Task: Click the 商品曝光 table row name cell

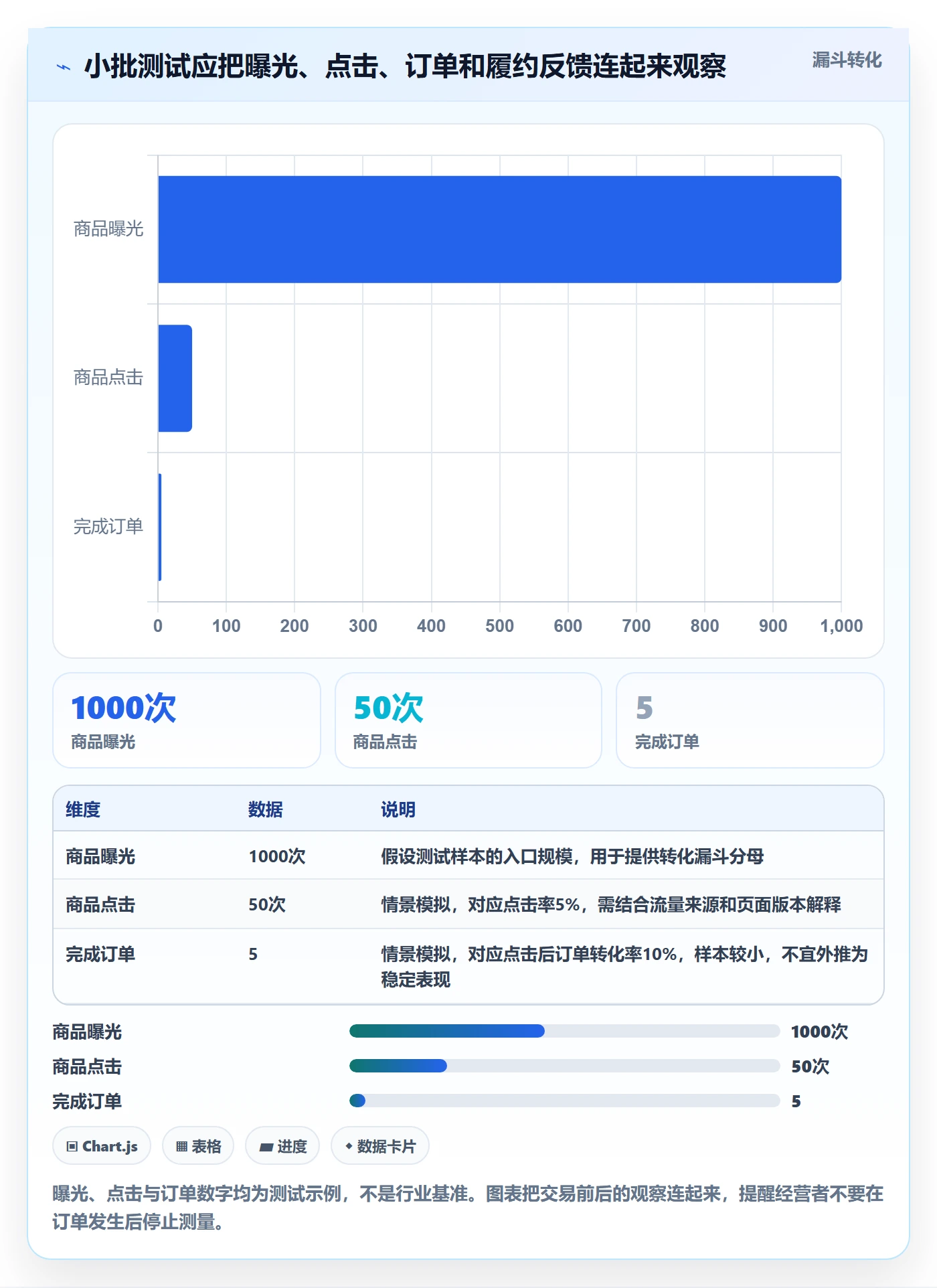Action: point(100,856)
